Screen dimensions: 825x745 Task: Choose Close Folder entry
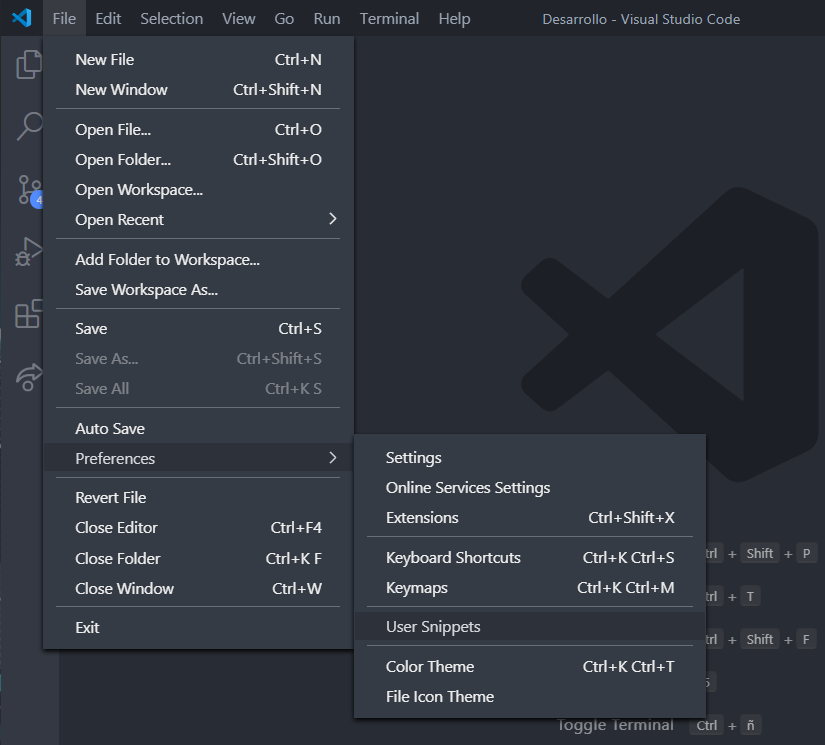coord(198,558)
